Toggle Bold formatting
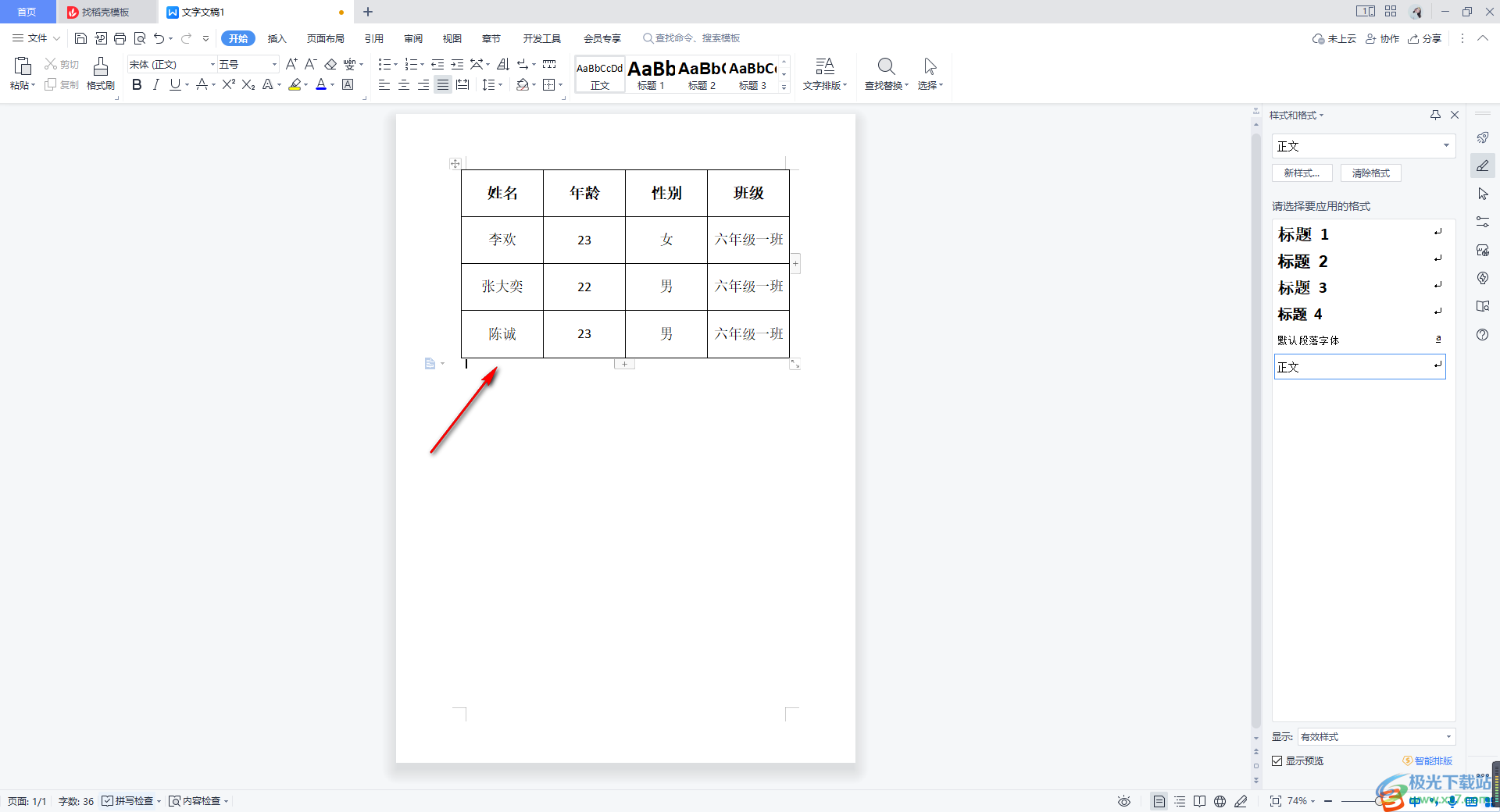 (x=137, y=84)
